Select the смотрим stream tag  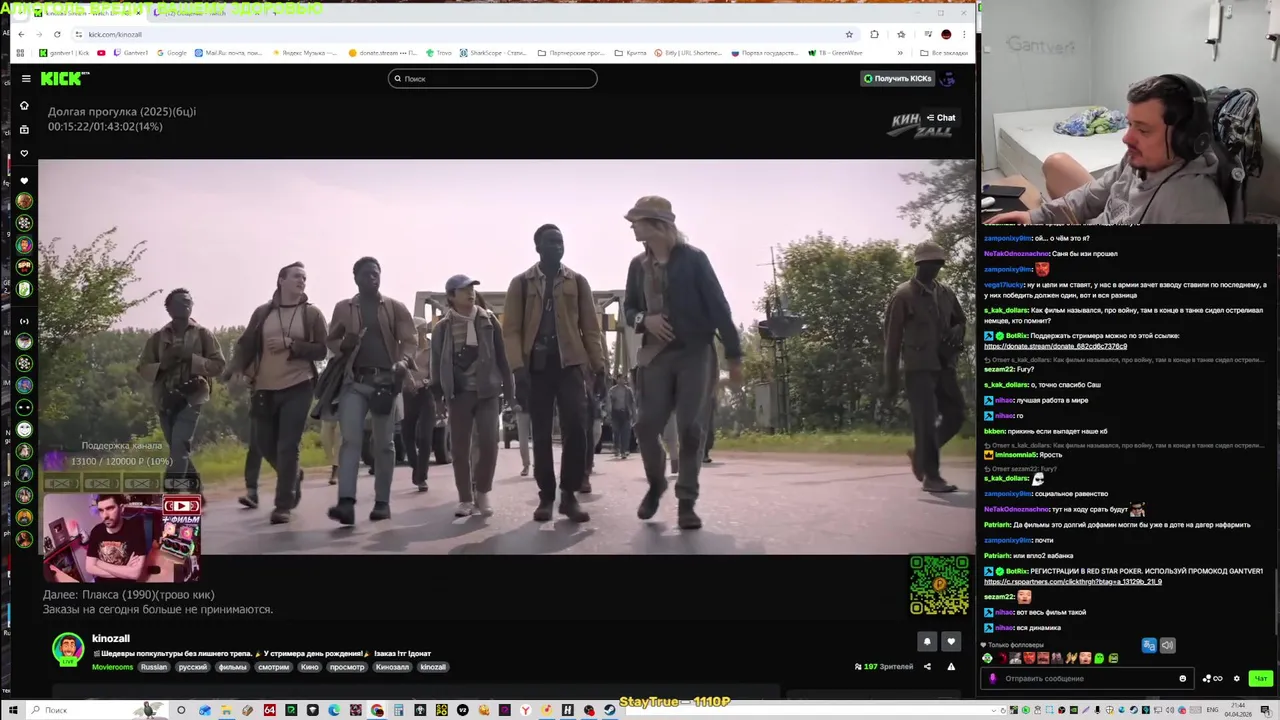[273, 667]
